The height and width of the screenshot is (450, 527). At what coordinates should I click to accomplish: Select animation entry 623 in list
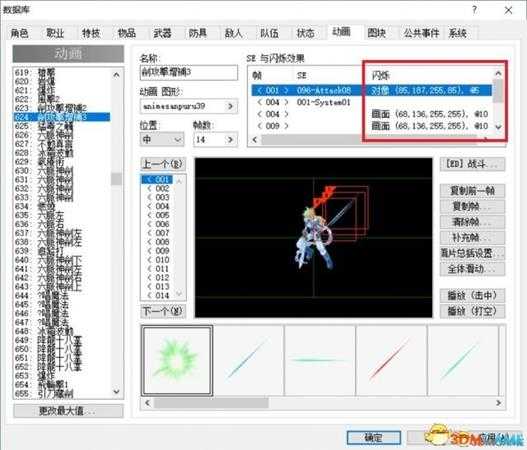click(62, 108)
